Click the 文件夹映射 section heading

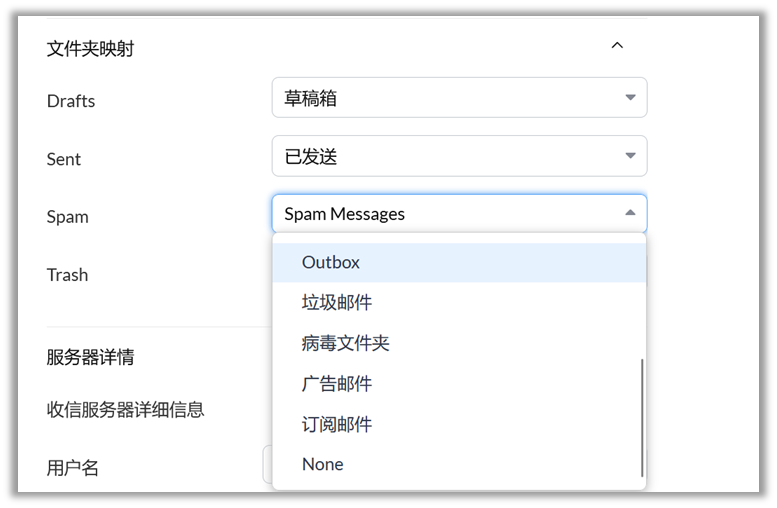[91, 49]
